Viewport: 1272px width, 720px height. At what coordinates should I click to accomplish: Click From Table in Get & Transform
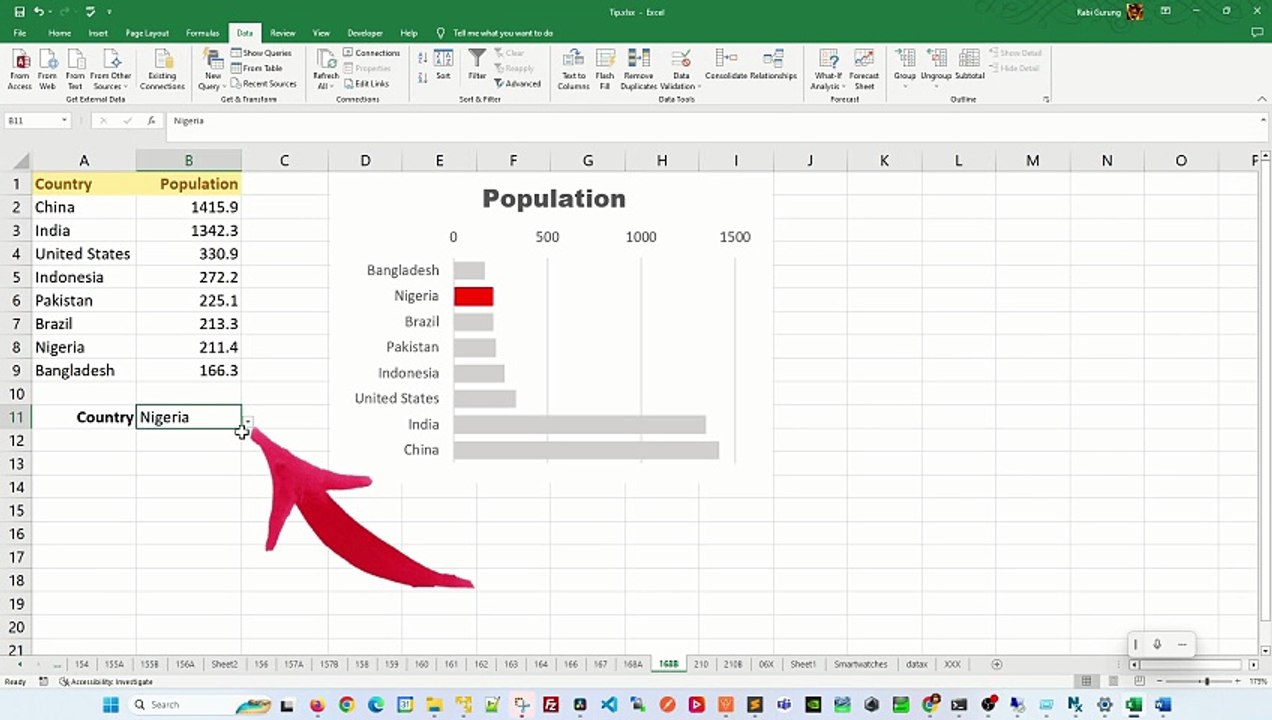click(257, 68)
